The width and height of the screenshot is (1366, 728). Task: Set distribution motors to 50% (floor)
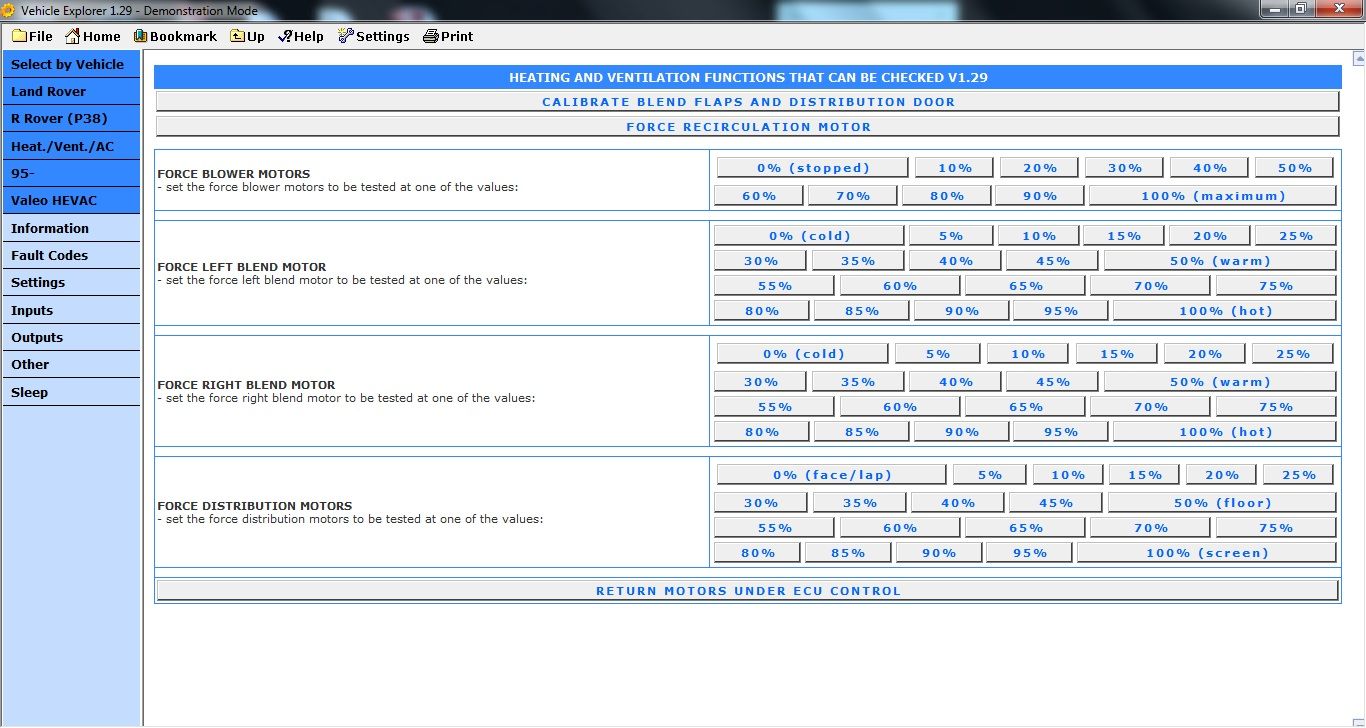[1222, 503]
